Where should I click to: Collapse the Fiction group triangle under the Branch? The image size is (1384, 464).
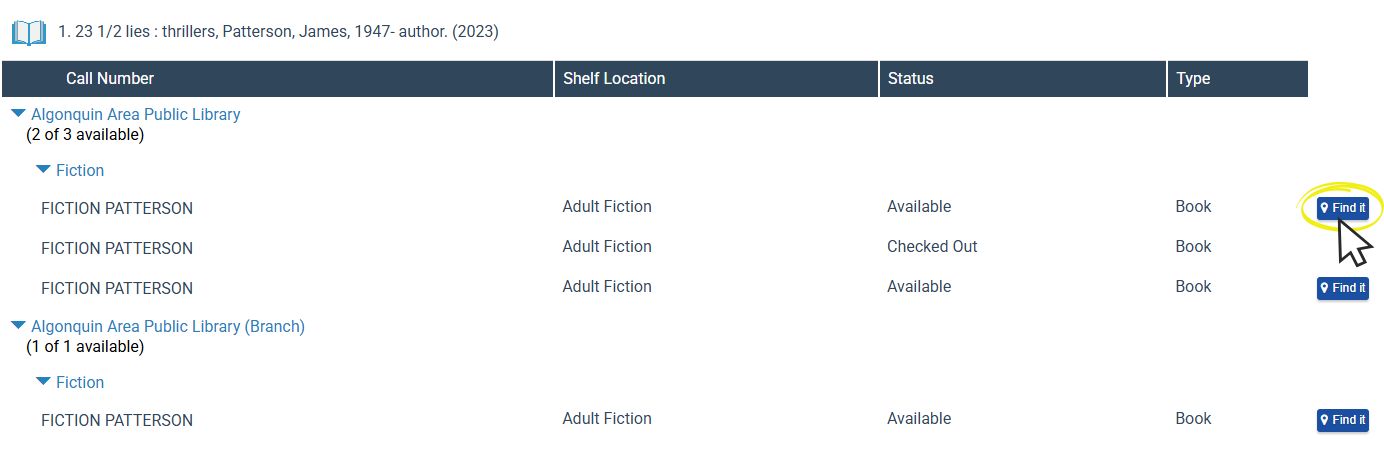(43, 382)
